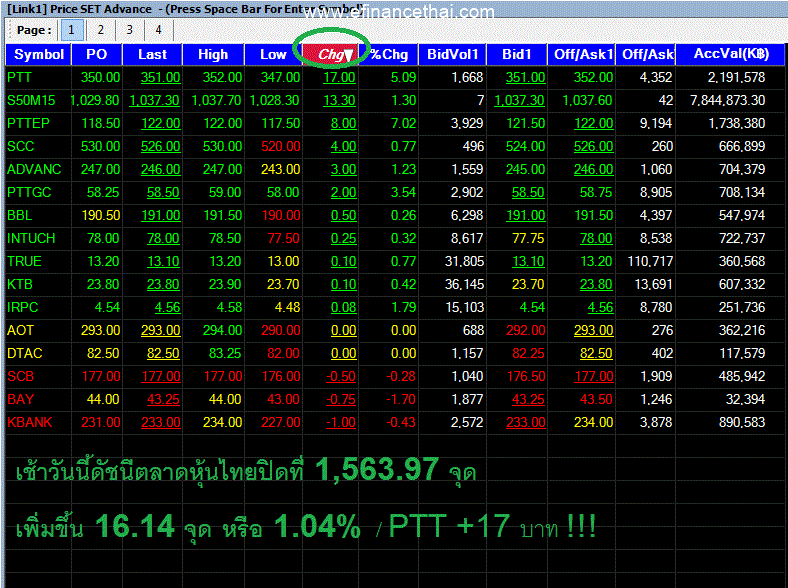788x588 pixels.
Task: Click the High column header
Action: tap(213, 54)
